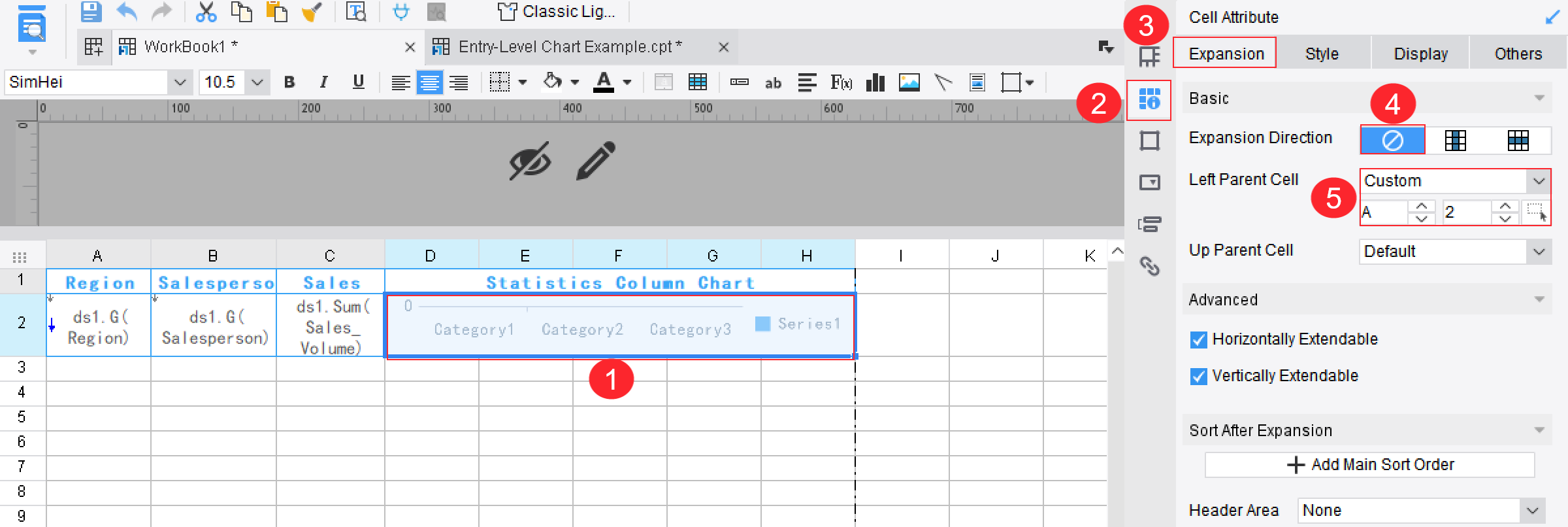This screenshot has width=1568, height=527.
Task: Insert formula with the F(x) icon
Action: pyautogui.click(x=841, y=82)
